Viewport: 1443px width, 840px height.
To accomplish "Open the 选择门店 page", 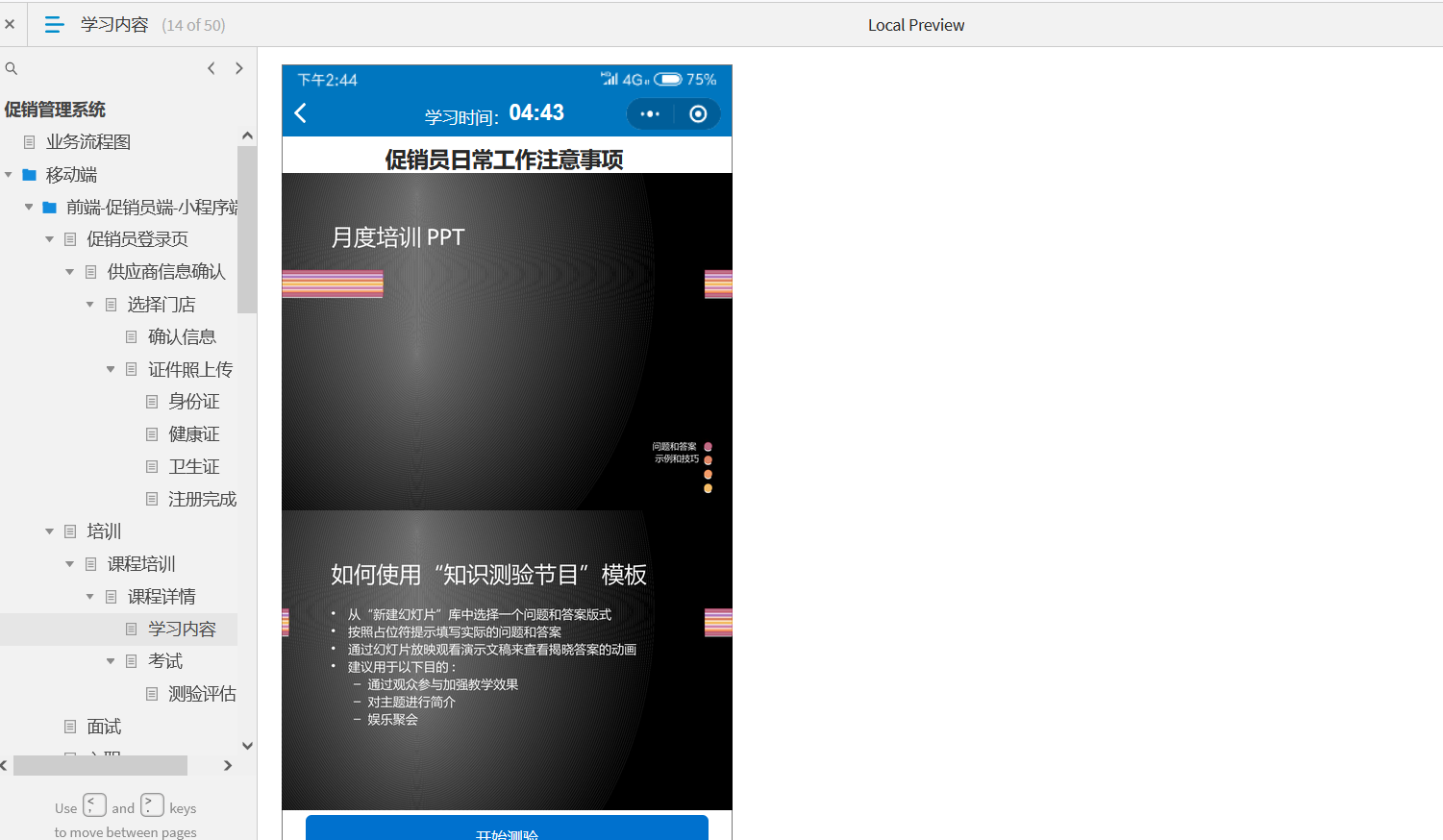I will point(162,305).
